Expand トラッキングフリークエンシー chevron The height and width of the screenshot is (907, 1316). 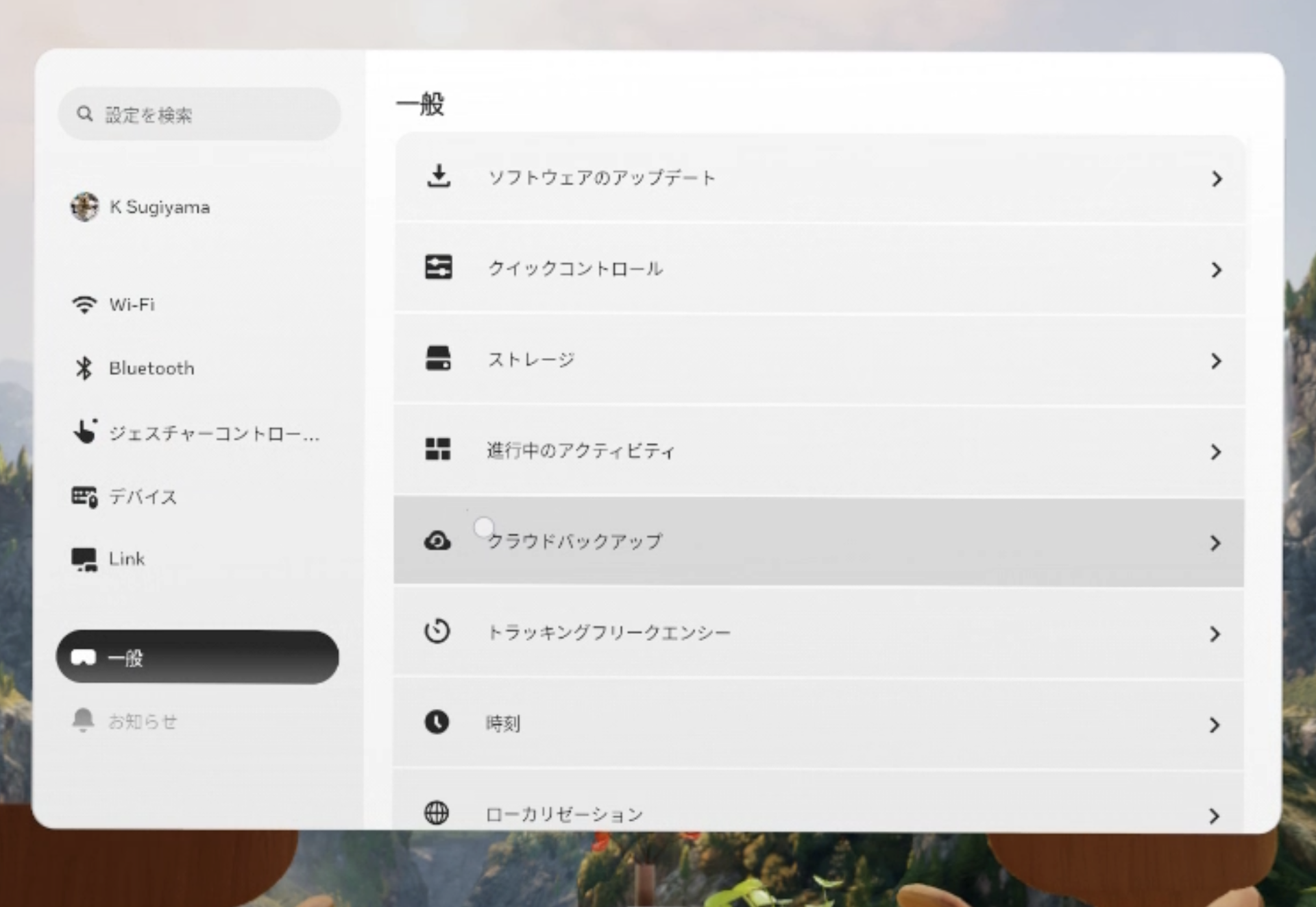tap(1215, 634)
